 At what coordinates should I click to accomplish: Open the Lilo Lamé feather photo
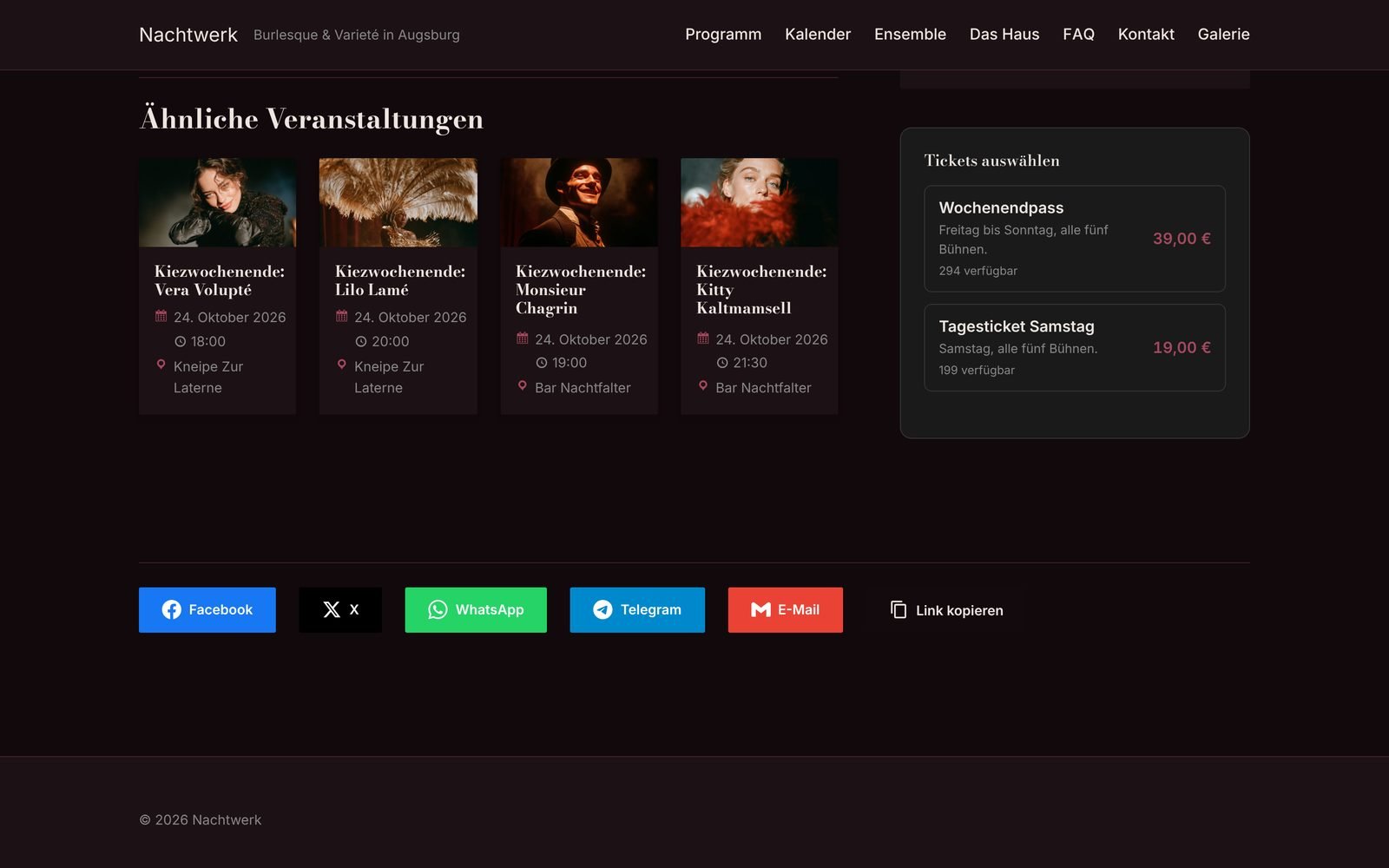(x=398, y=202)
